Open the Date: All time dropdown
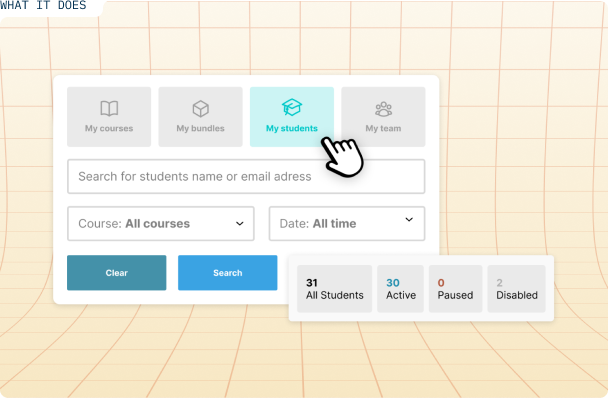Screen dimensions: 608x398 347,223
